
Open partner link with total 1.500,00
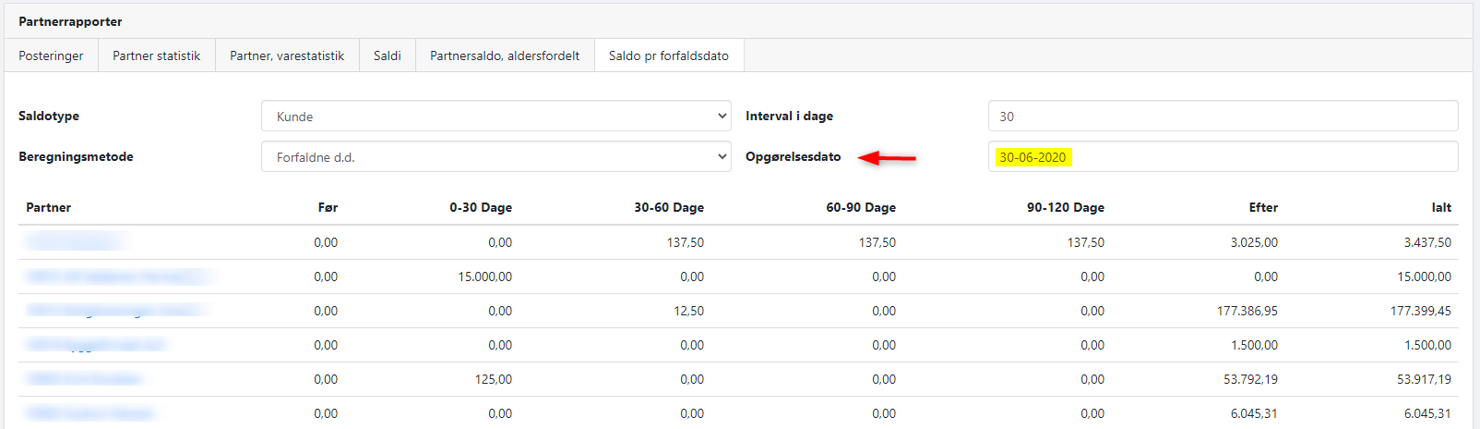(96, 345)
